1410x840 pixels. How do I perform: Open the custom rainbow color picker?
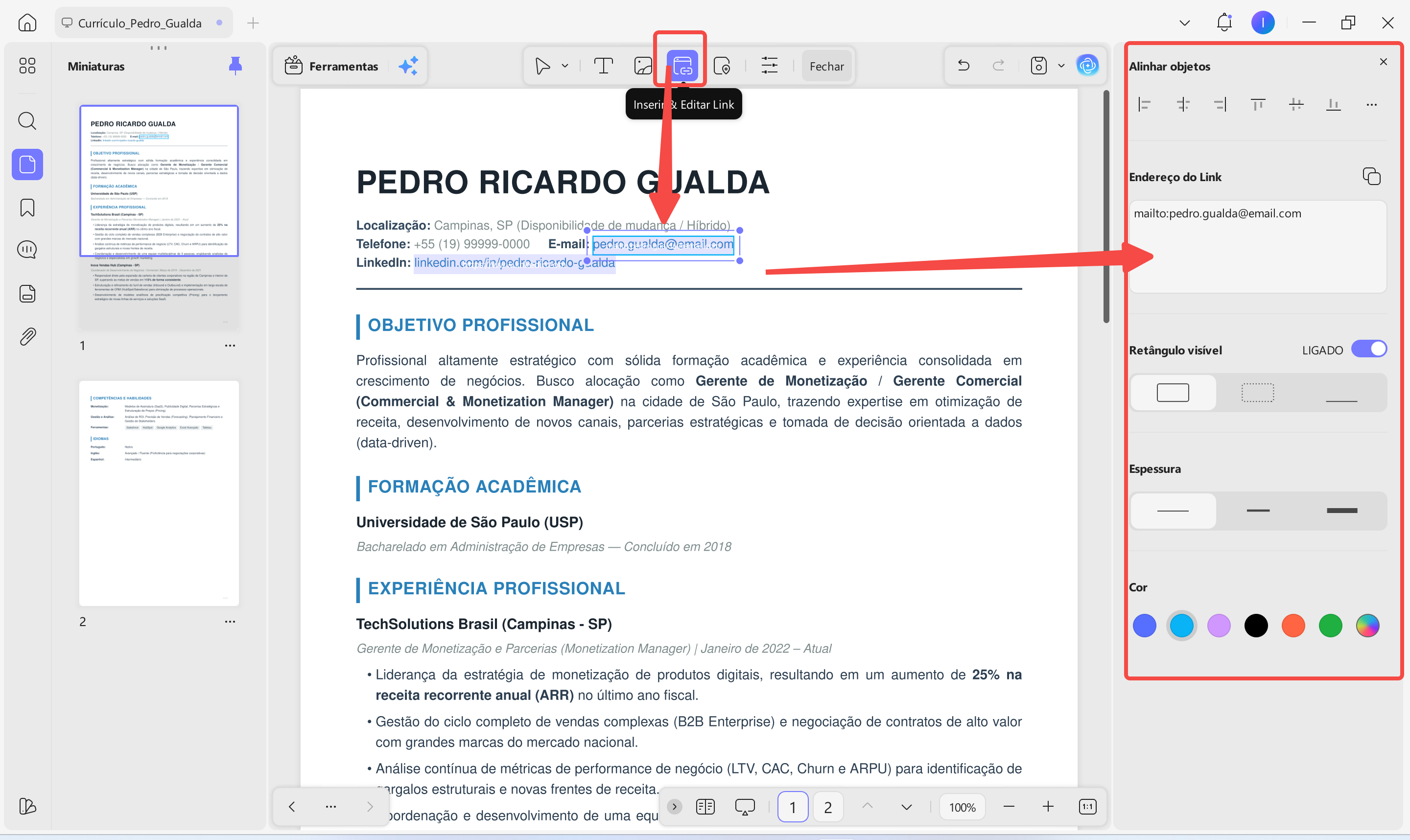[x=1367, y=626]
